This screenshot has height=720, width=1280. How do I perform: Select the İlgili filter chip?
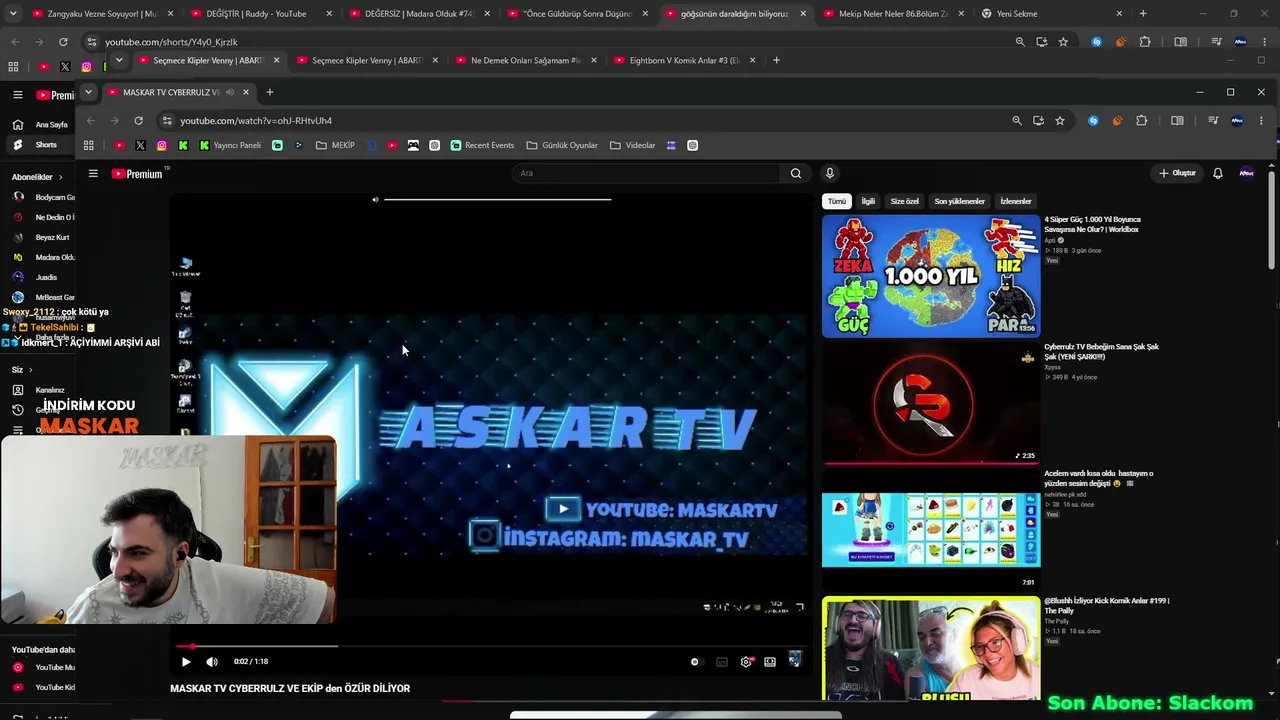point(868,201)
